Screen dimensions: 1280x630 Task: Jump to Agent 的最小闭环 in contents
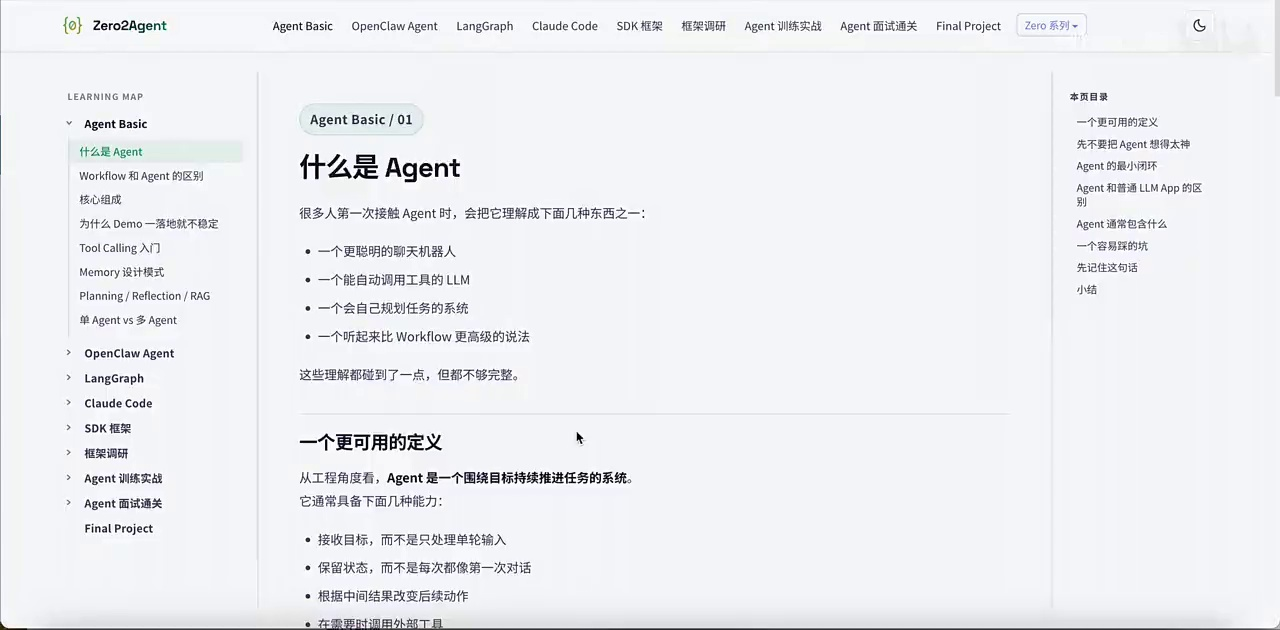pos(1116,166)
